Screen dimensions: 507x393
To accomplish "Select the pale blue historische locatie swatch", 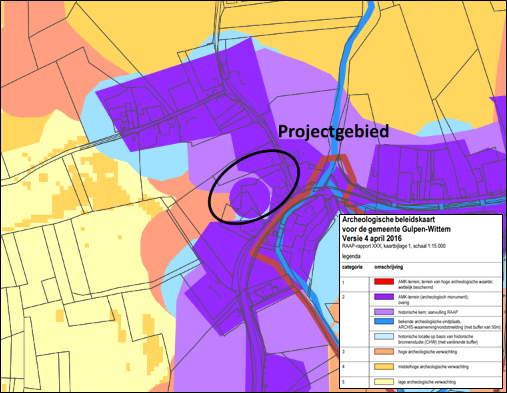I will pyautogui.click(x=384, y=336).
